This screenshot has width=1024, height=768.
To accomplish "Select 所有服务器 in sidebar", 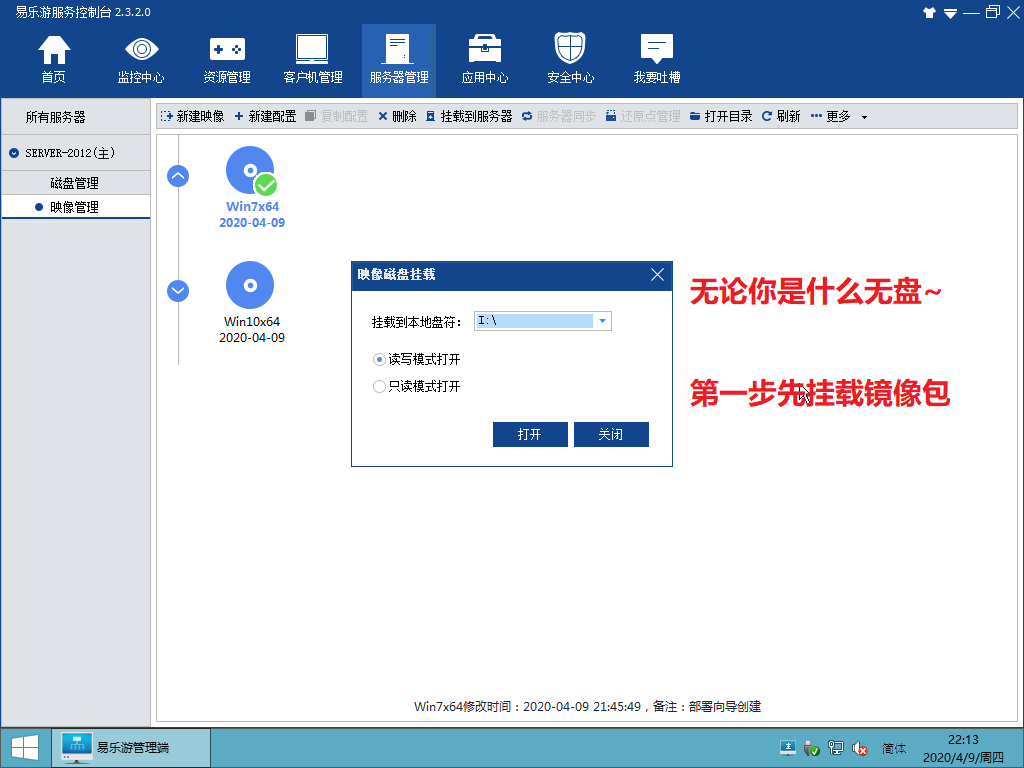I will click(56, 118).
